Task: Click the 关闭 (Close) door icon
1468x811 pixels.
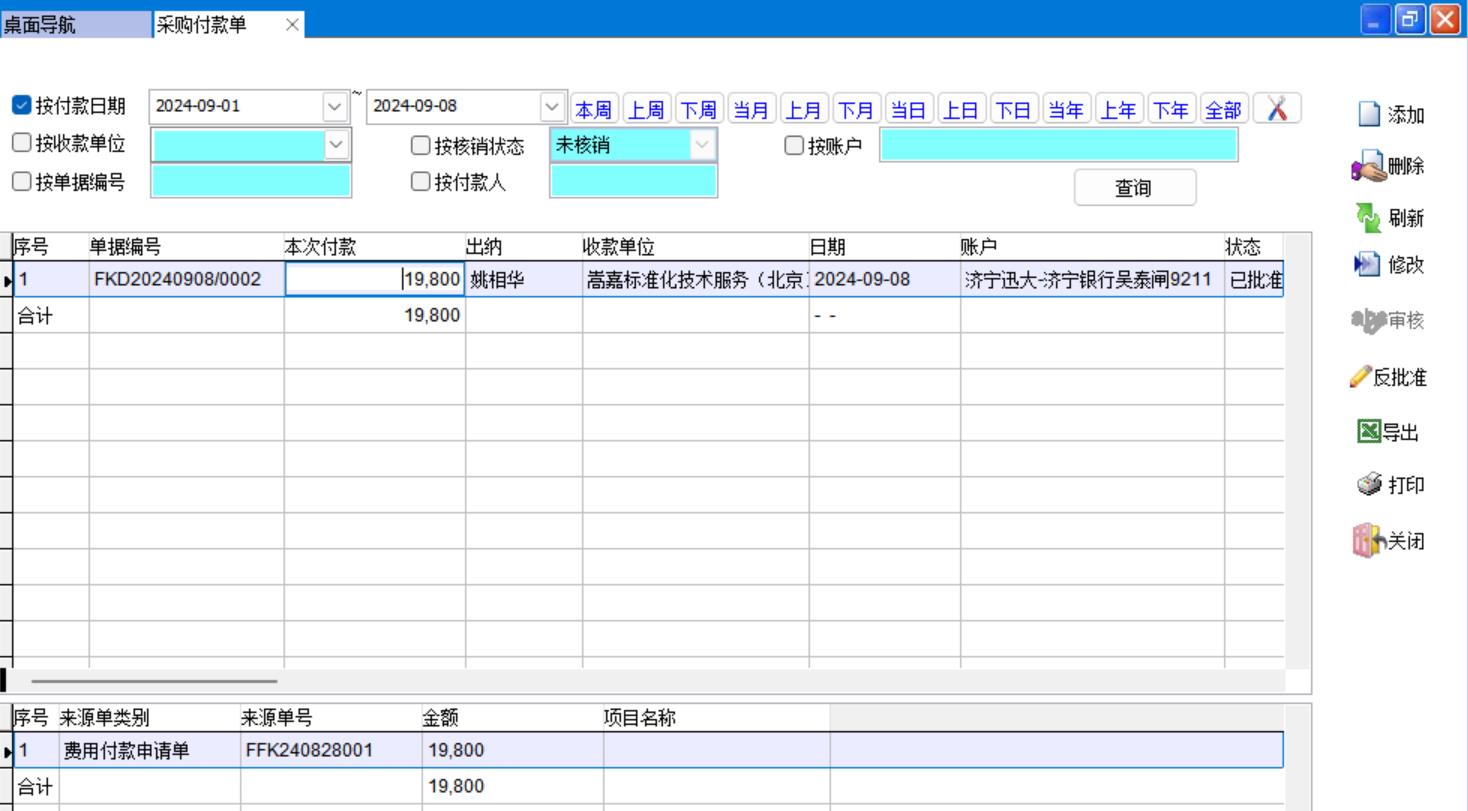Action: pos(1367,541)
